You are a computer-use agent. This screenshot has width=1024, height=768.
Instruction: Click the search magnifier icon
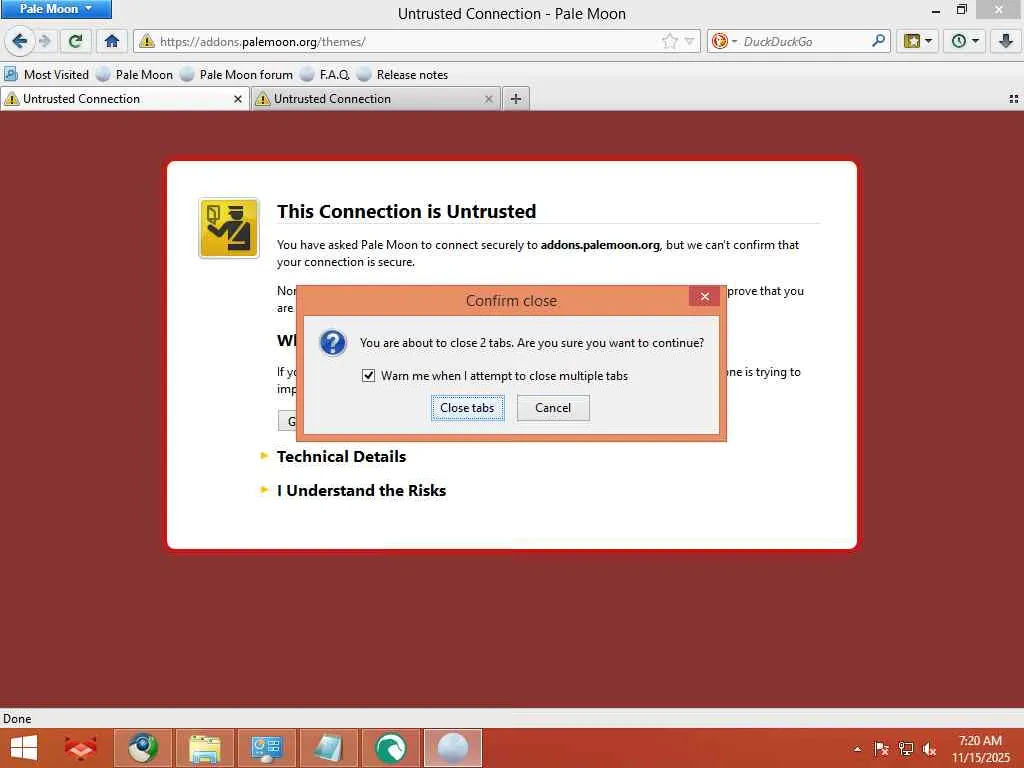(878, 41)
